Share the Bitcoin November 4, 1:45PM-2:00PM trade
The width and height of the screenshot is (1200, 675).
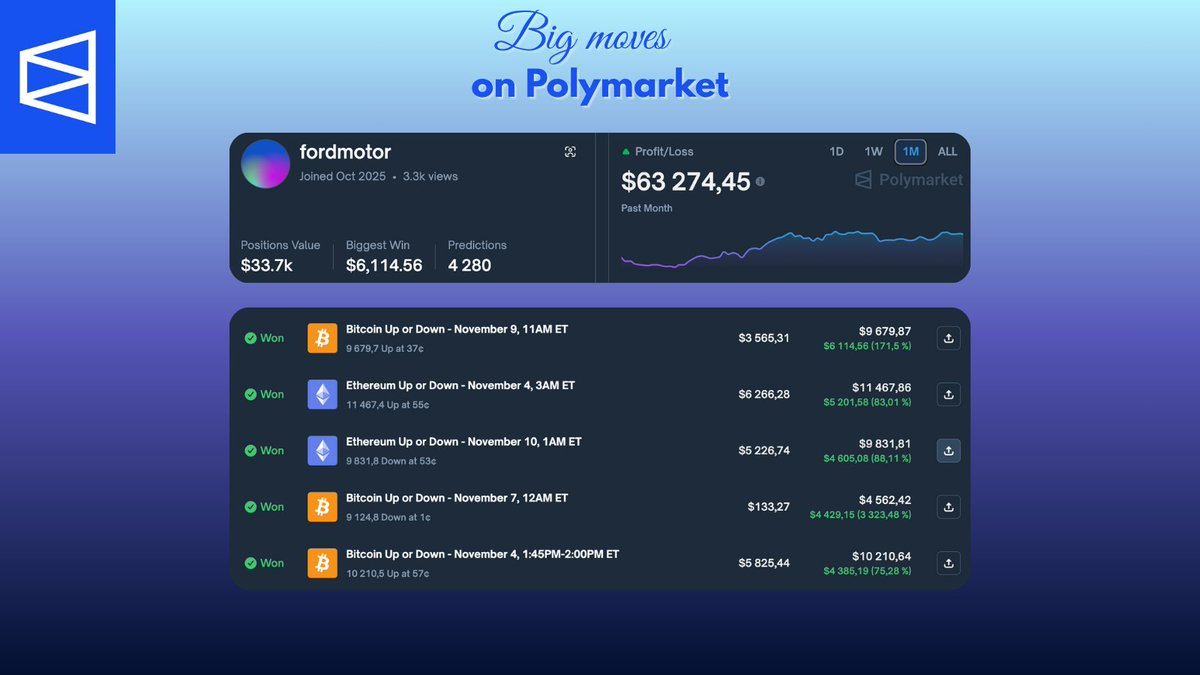point(949,563)
